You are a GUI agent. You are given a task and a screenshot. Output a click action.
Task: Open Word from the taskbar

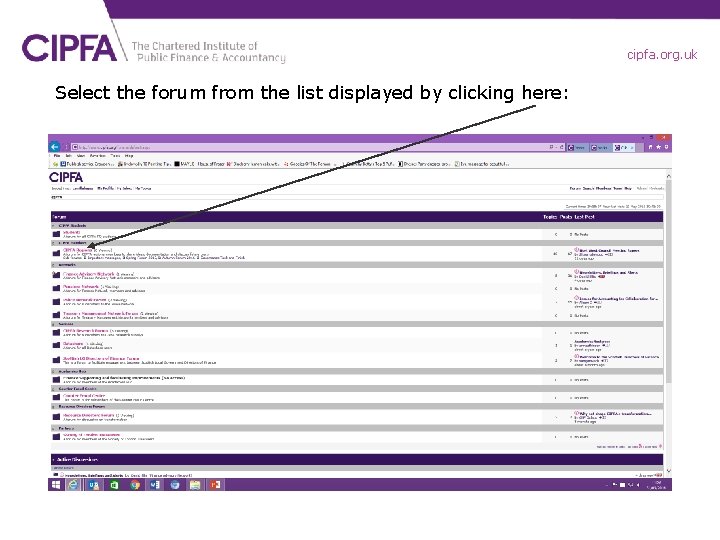[155, 485]
